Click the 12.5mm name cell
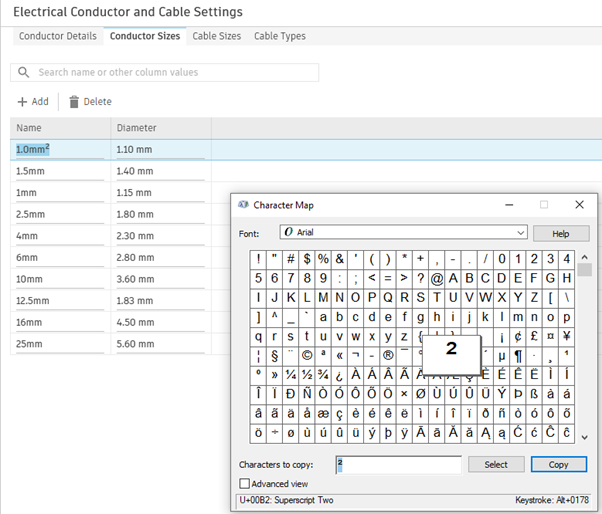 pyautogui.click(x=60, y=301)
